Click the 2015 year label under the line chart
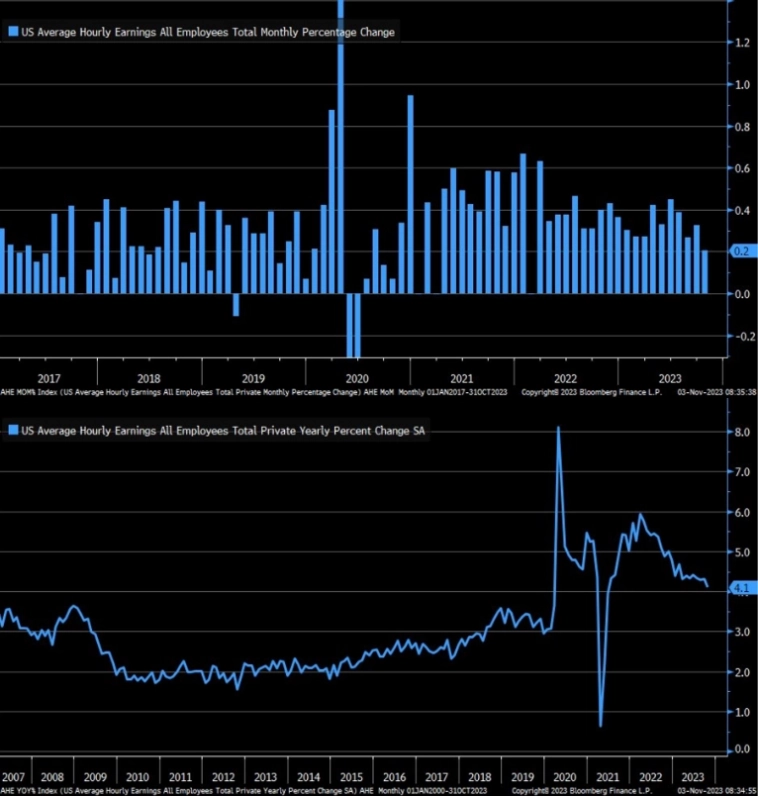 [352, 777]
